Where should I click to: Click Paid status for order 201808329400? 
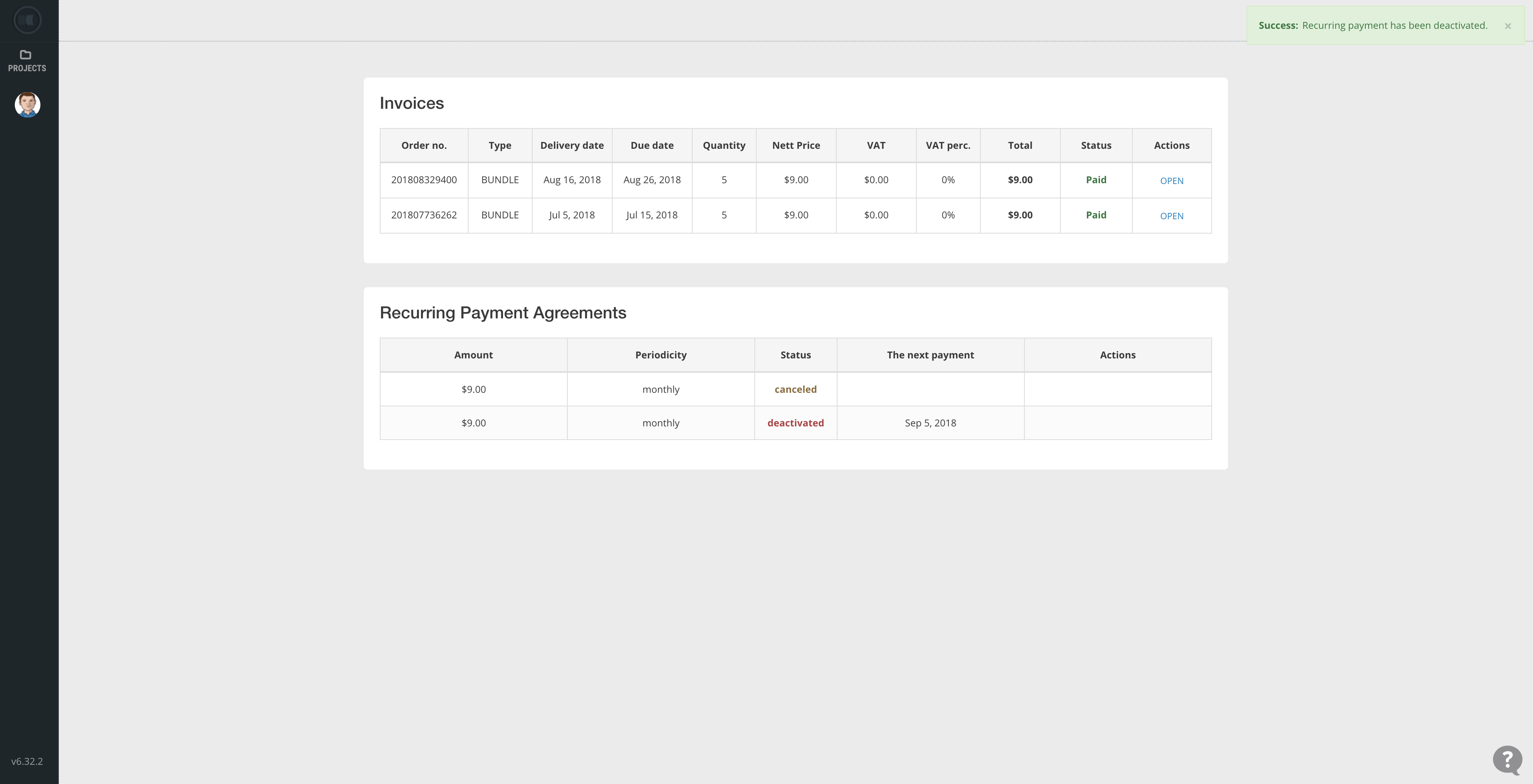[x=1096, y=180]
